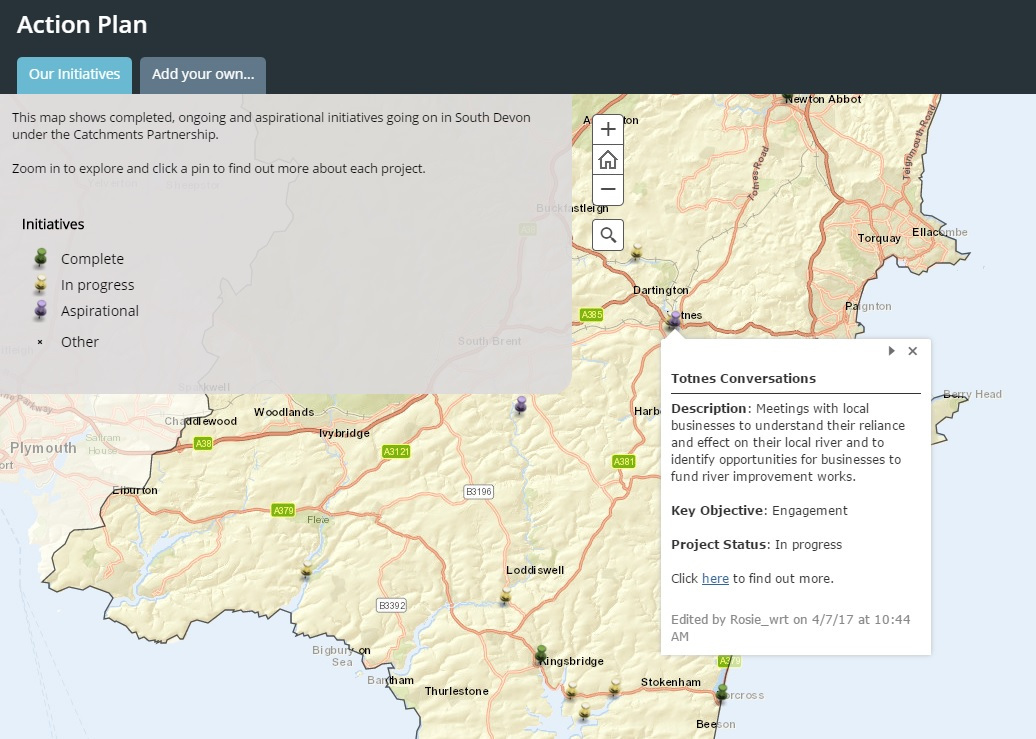1036x739 pixels.
Task: Click the Thurlestone map label
Action: (x=457, y=691)
